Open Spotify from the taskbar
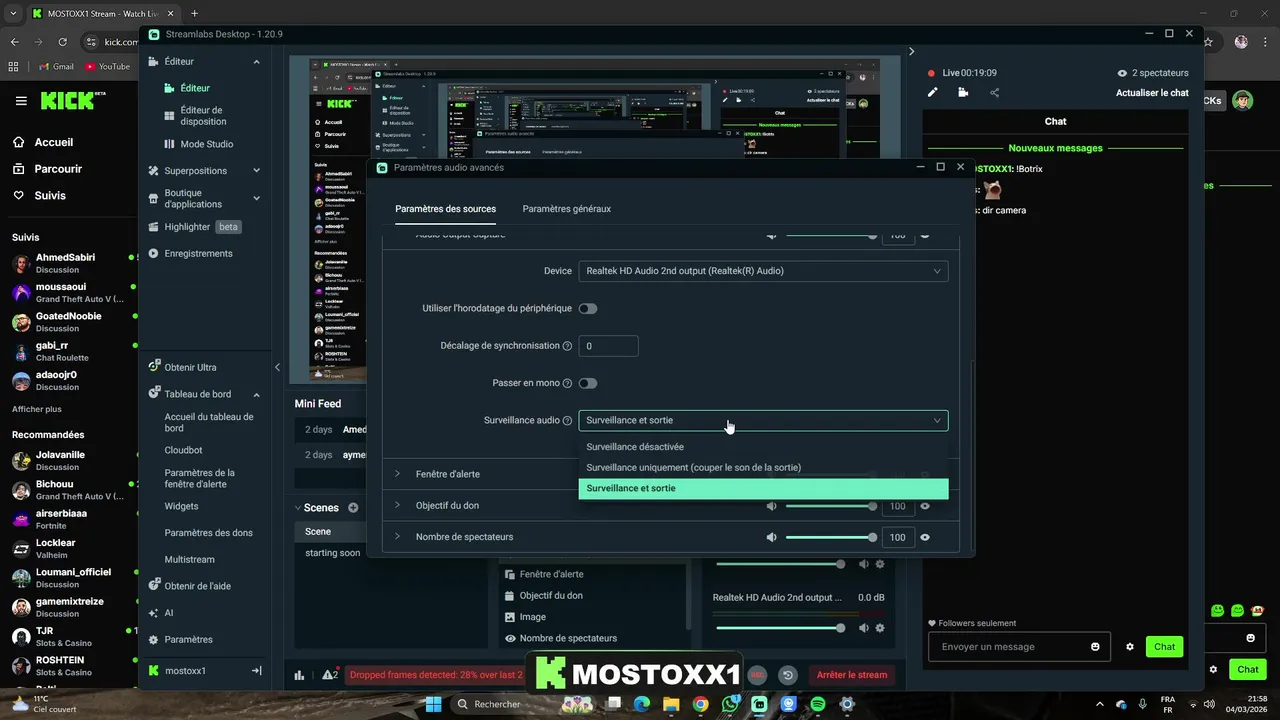The height and width of the screenshot is (720, 1280). [x=818, y=704]
